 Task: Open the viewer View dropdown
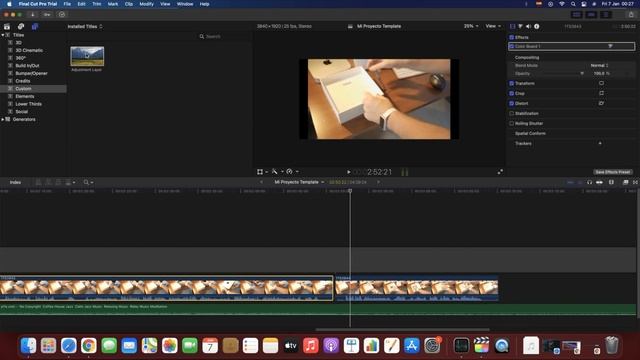[493, 26]
